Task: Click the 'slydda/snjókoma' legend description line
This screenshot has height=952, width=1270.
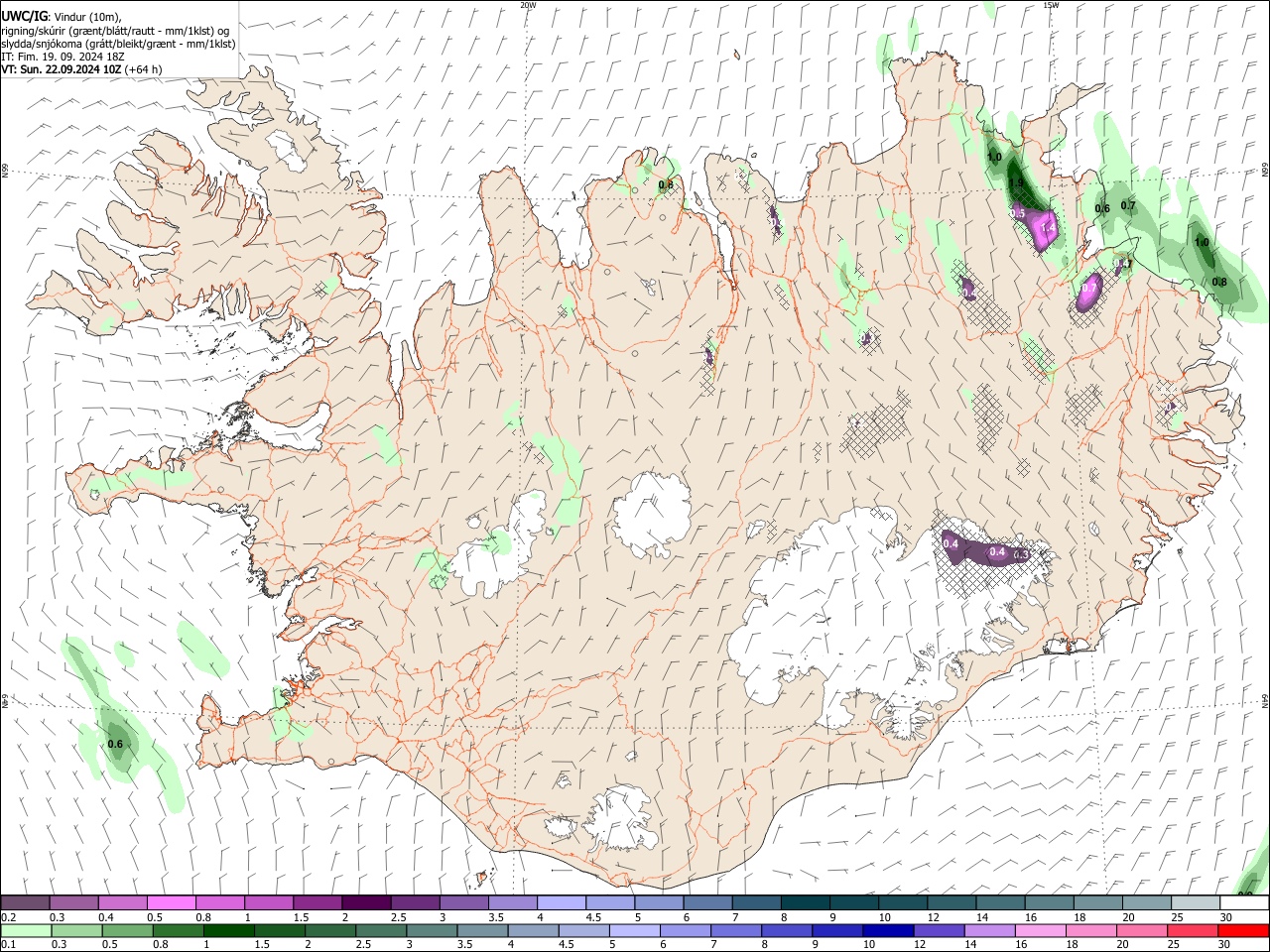Action: point(118,44)
